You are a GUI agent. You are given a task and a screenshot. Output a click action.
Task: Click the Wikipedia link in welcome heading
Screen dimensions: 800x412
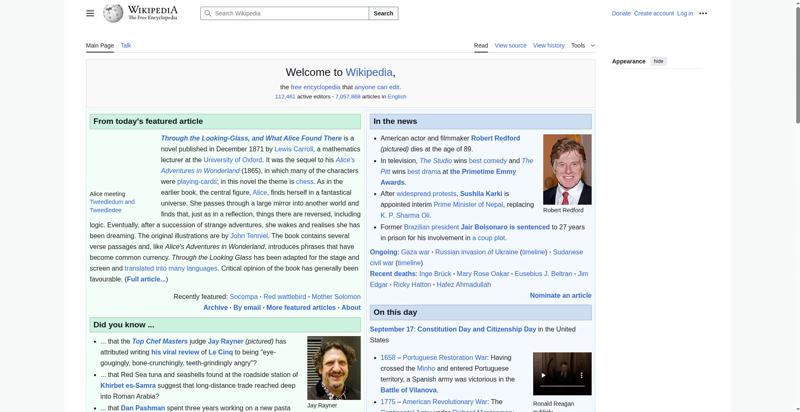tap(369, 72)
